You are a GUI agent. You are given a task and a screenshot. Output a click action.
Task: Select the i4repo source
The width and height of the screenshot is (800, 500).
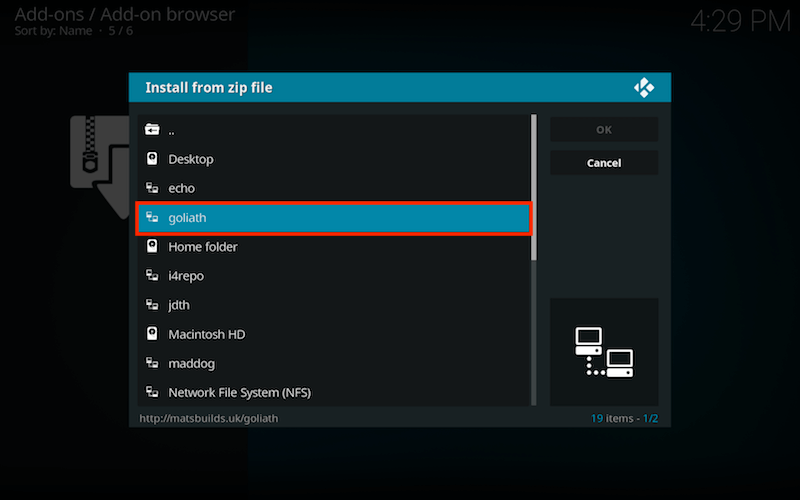coord(334,276)
